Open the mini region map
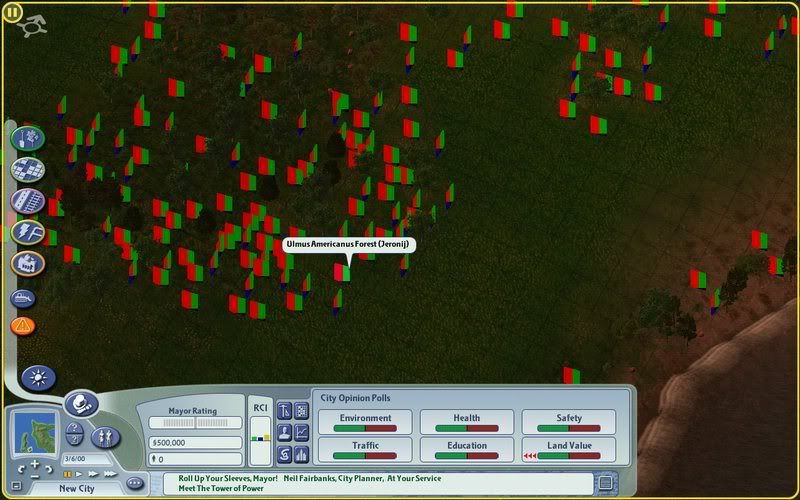 (x=35, y=434)
